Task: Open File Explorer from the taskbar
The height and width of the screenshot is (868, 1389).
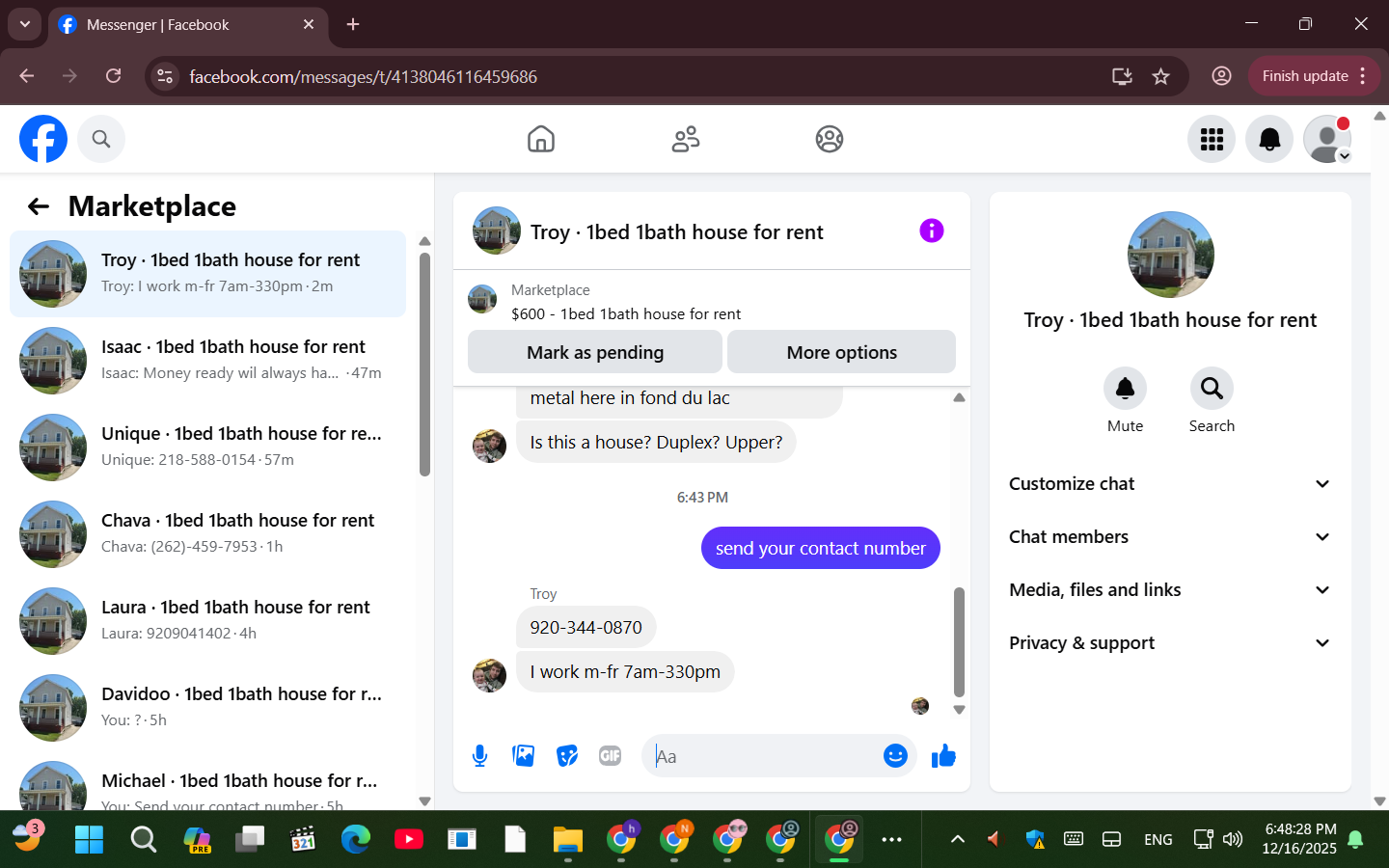Action: click(x=568, y=839)
